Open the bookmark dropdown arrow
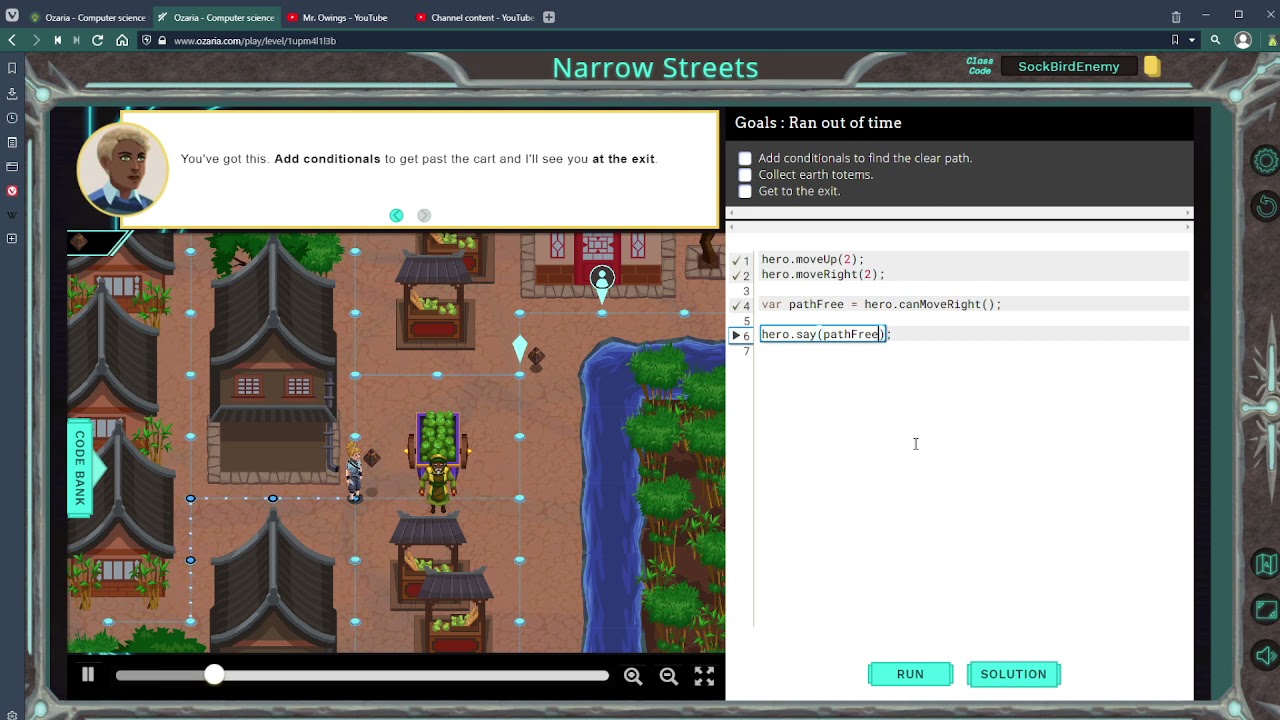This screenshot has width=1280, height=720. 1192,40
